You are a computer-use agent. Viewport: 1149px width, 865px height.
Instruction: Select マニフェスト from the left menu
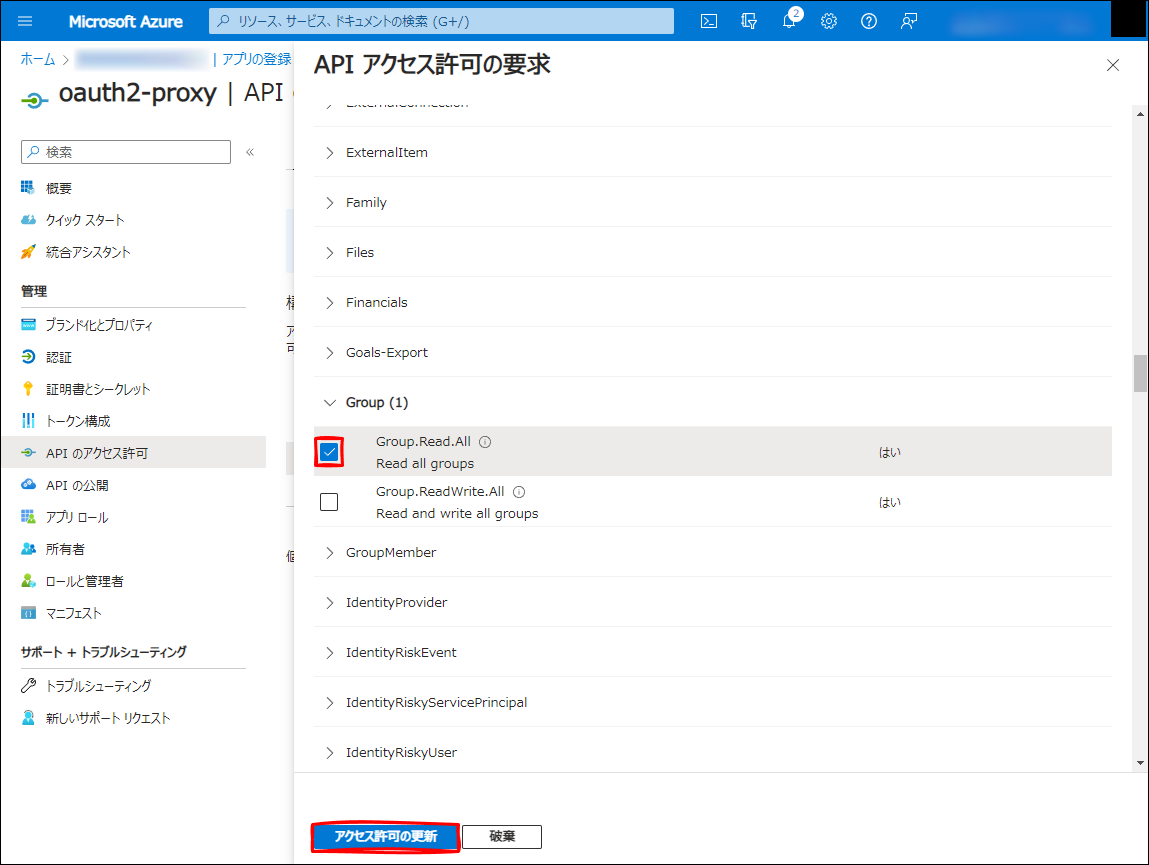[x=73, y=613]
